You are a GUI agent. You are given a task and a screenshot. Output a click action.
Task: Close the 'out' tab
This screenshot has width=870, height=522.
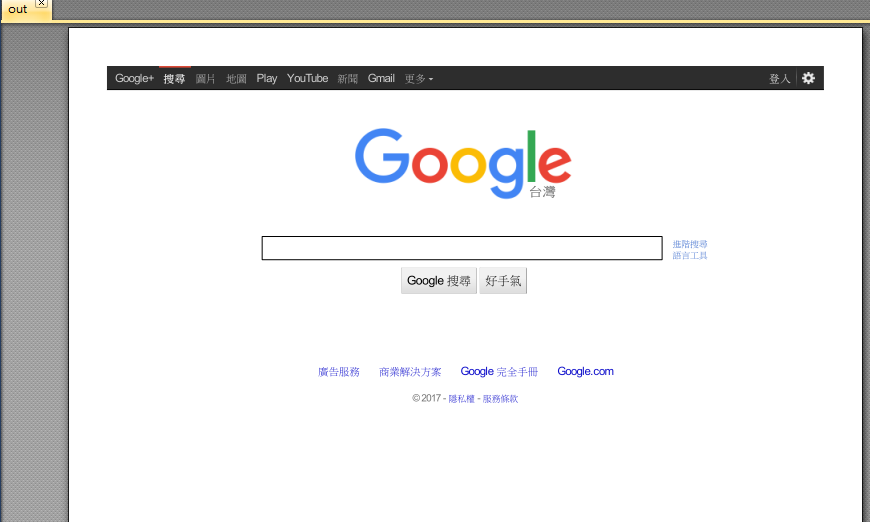(x=42, y=3)
